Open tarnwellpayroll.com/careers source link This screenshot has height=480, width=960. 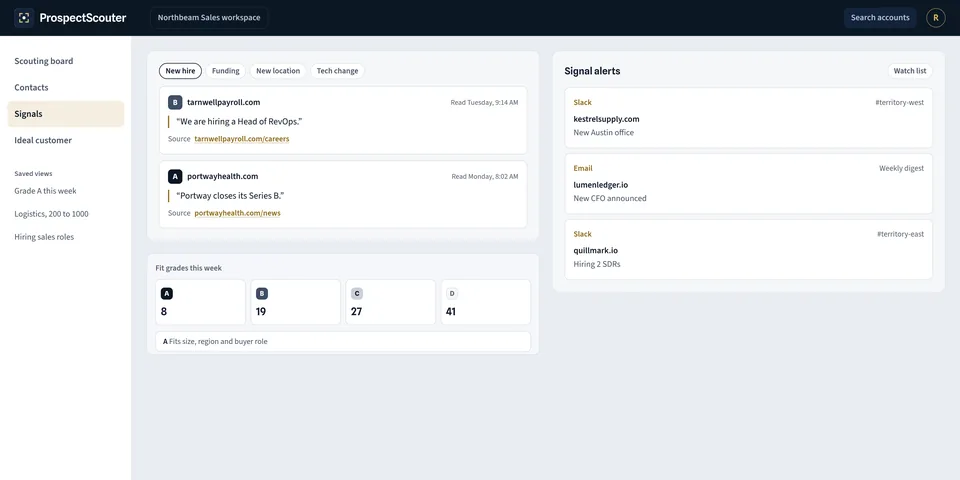click(x=242, y=139)
